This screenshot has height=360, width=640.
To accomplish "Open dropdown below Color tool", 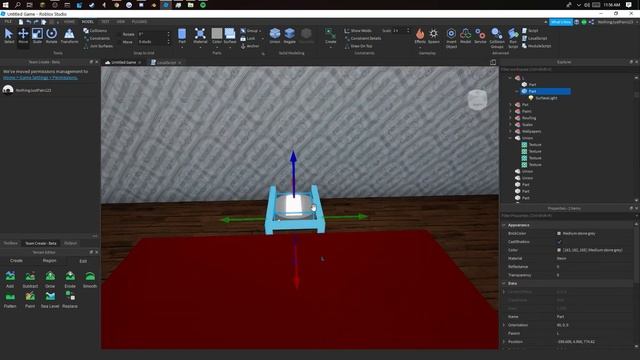I will 217,47.
